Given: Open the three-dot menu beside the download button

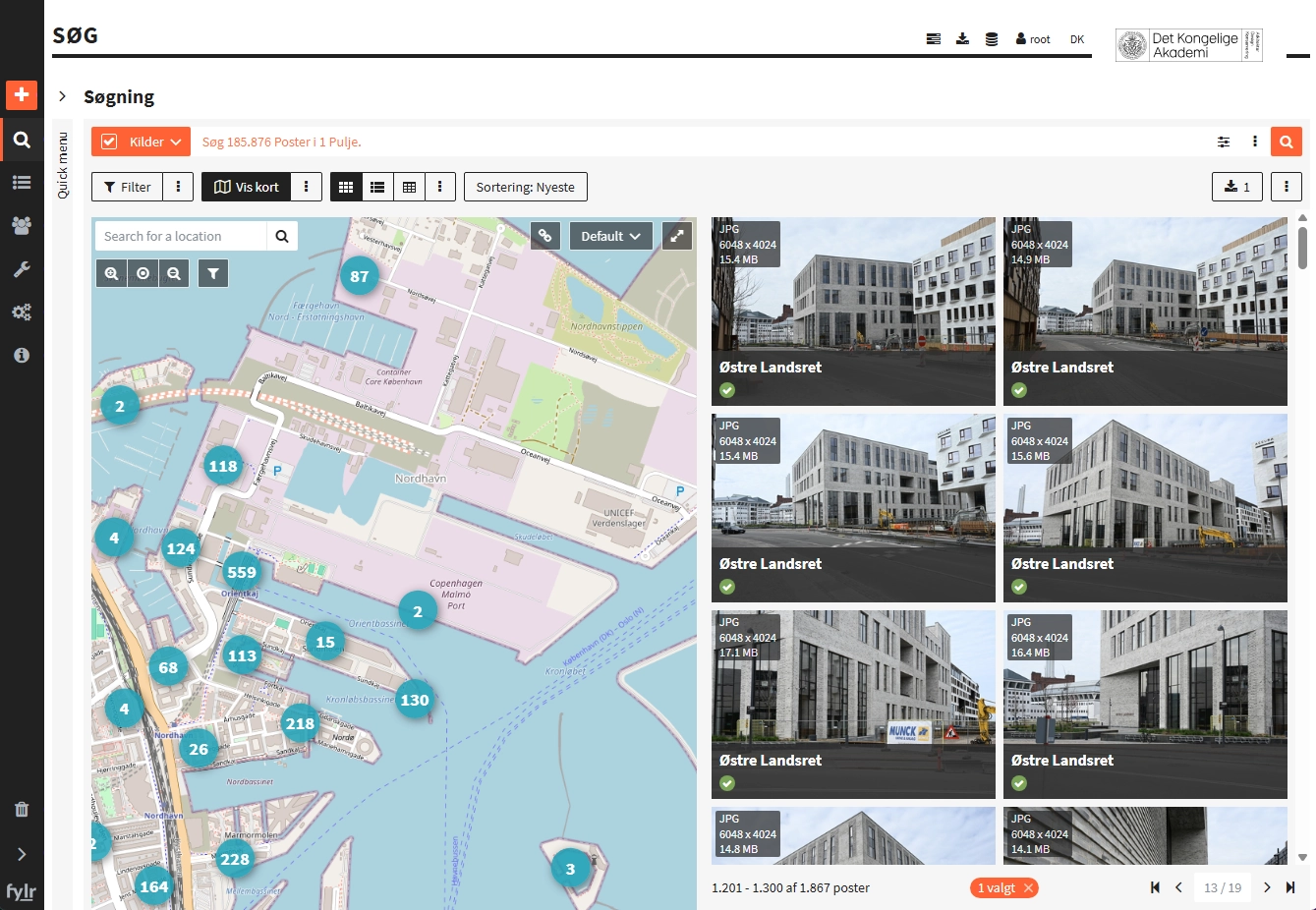Looking at the screenshot, I should [1287, 187].
